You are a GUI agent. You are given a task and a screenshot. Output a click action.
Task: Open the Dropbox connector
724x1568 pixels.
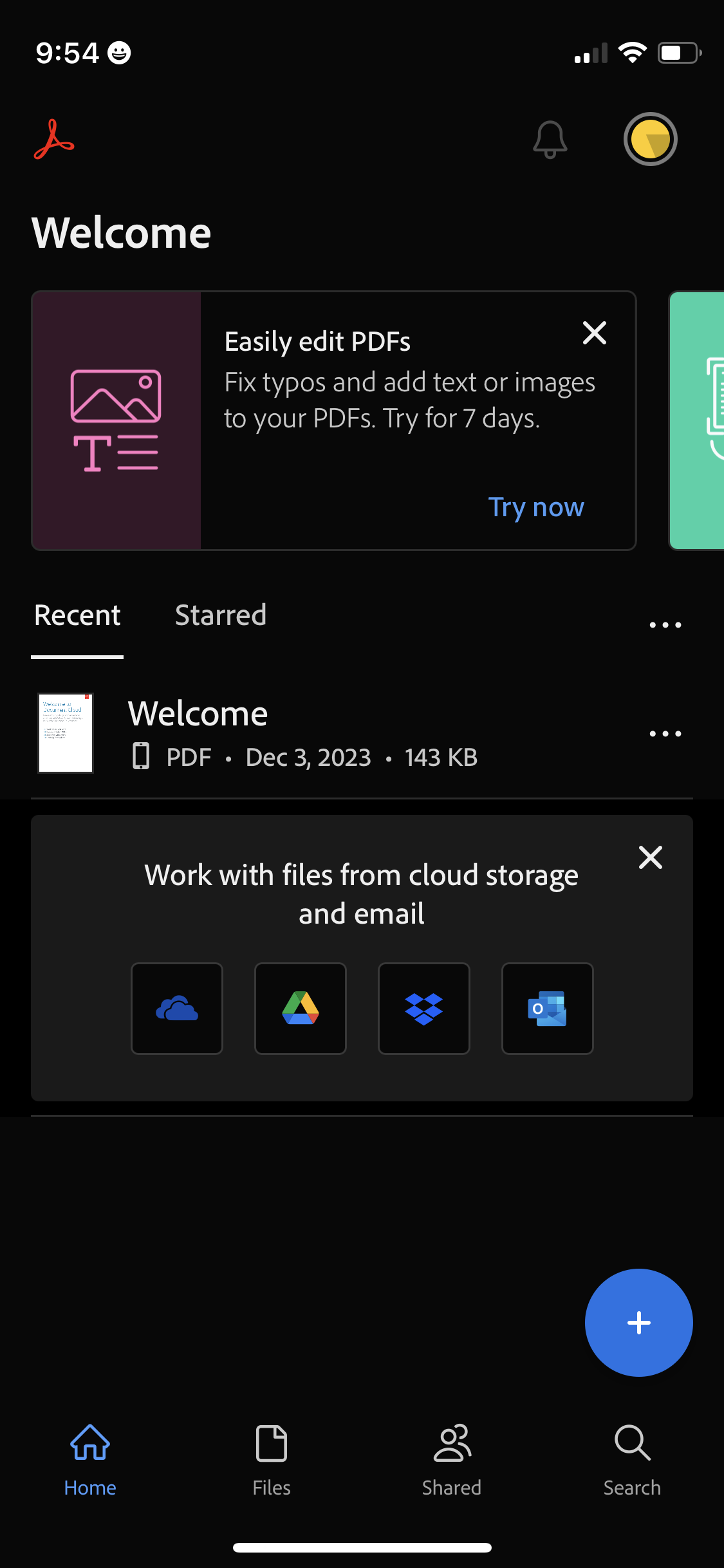(x=423, y=1008)
